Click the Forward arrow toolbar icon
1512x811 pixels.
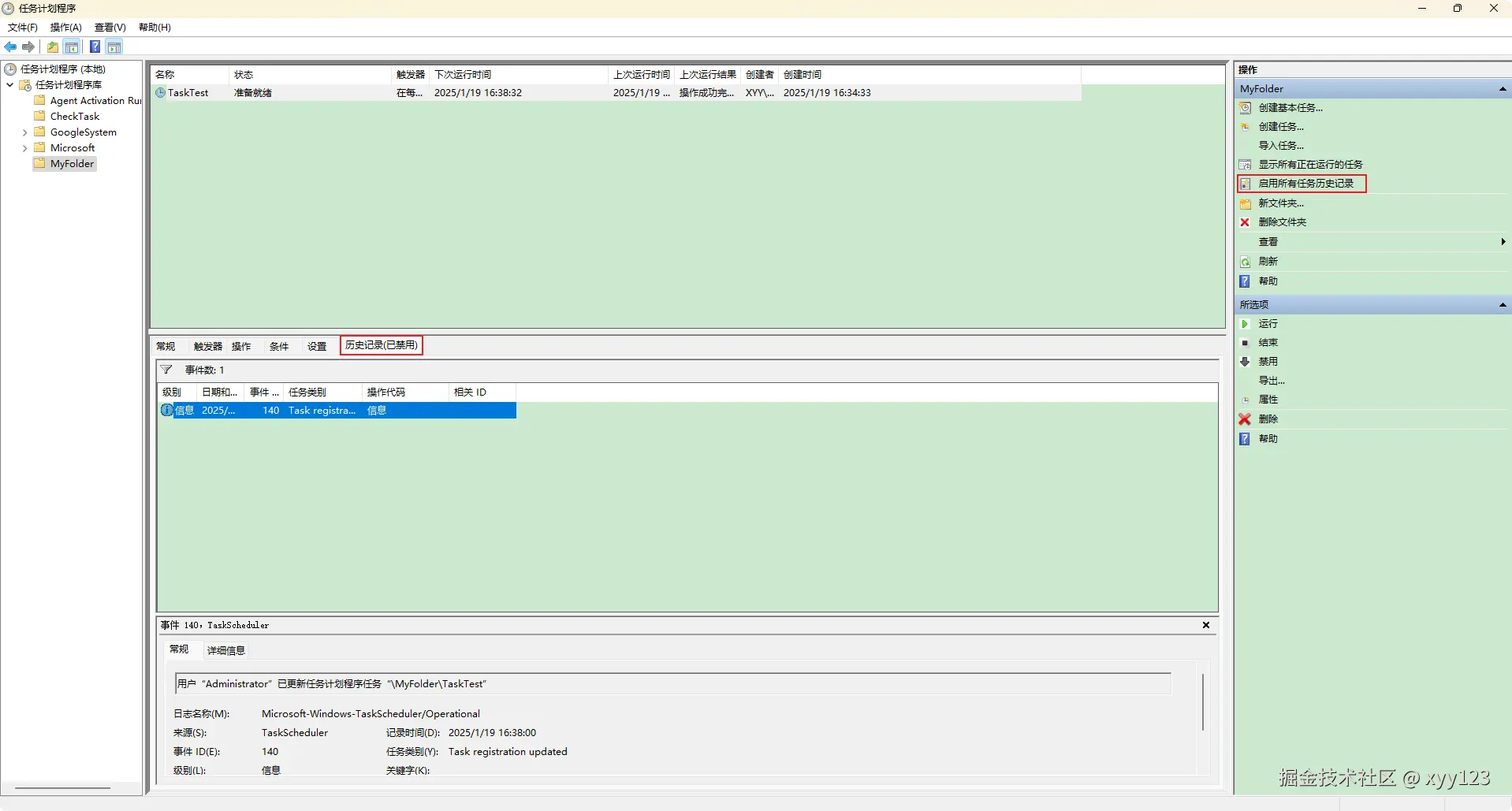tap(28, 47)
